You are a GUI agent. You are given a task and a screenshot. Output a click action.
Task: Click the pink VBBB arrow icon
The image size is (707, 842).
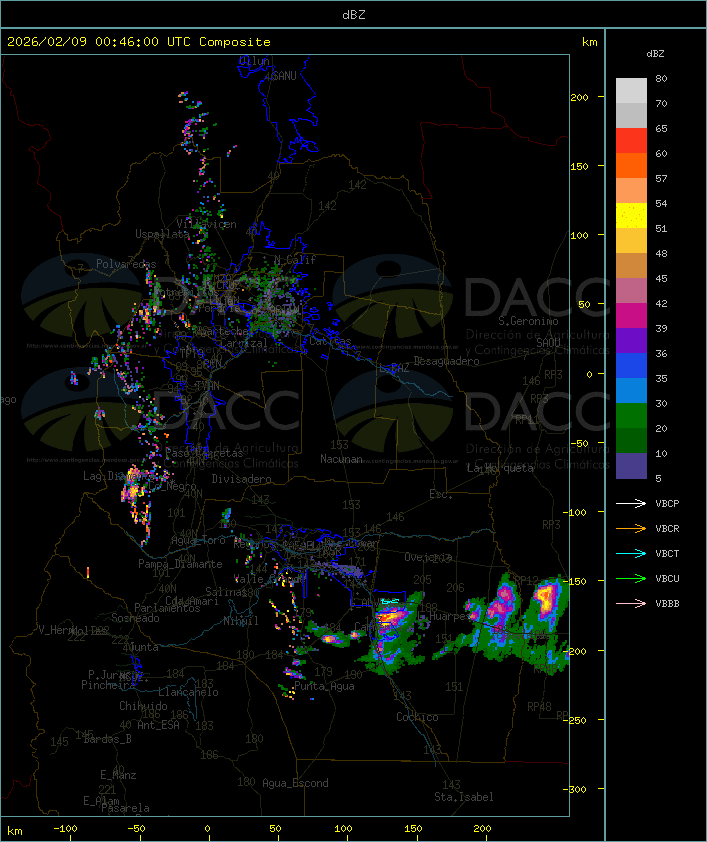coord(631,604)
